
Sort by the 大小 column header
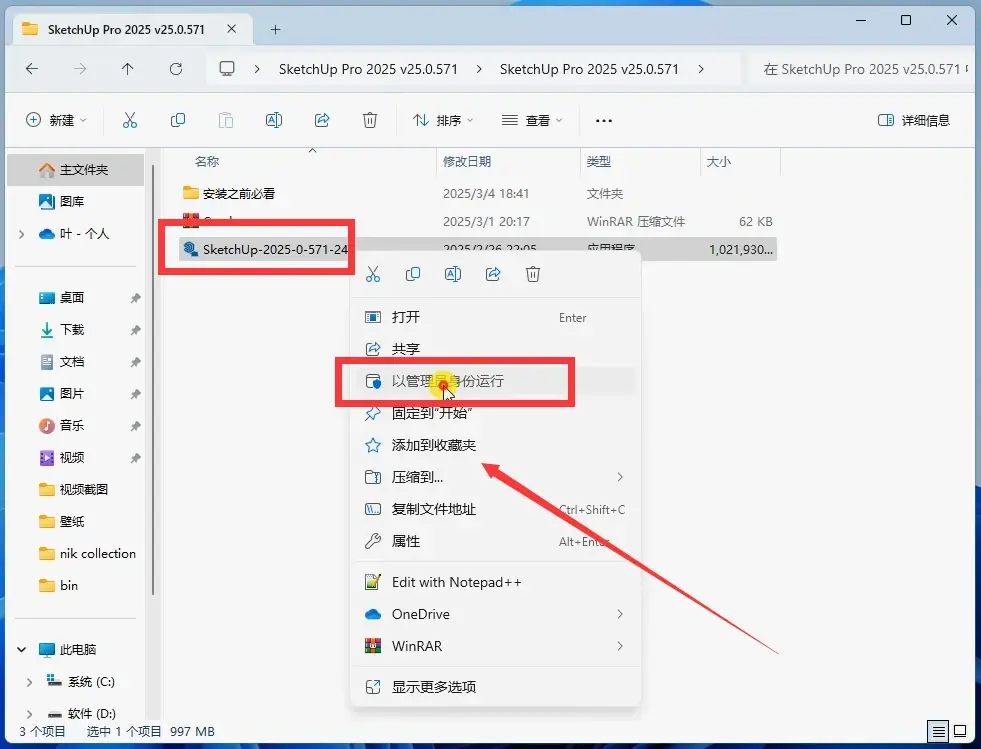tap(718, 161)
